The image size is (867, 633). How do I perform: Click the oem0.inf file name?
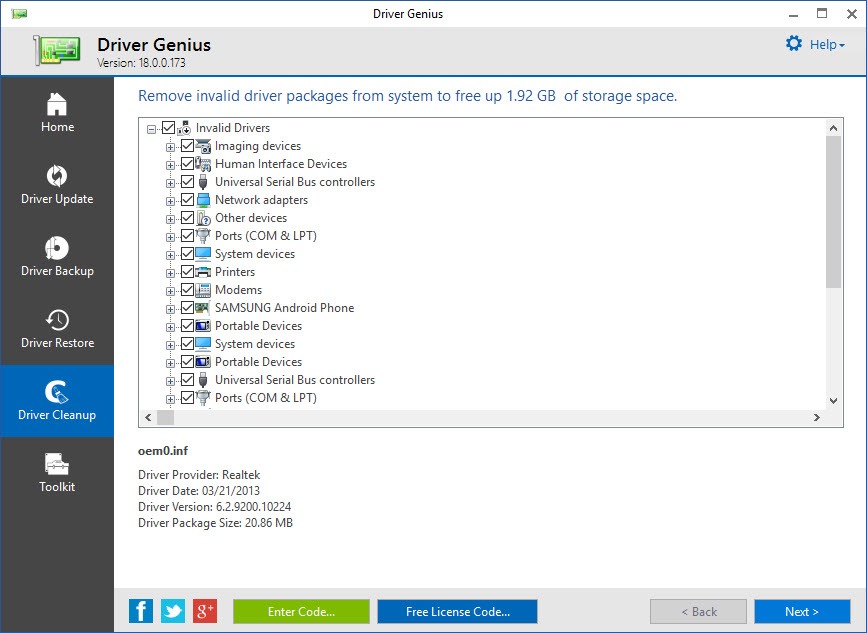[163, 451]
